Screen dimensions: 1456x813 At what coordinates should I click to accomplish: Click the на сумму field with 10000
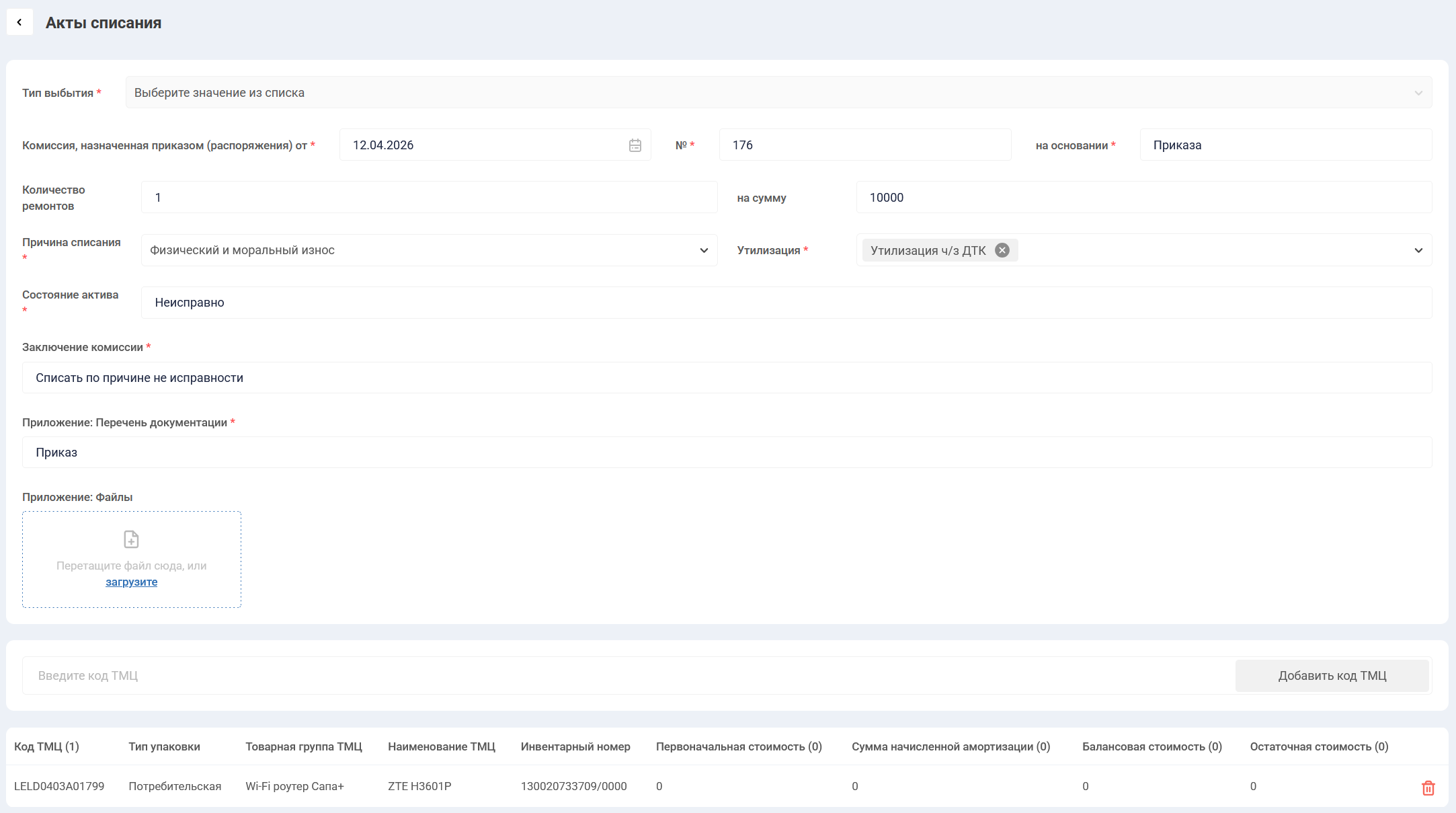pos(1143,198)
